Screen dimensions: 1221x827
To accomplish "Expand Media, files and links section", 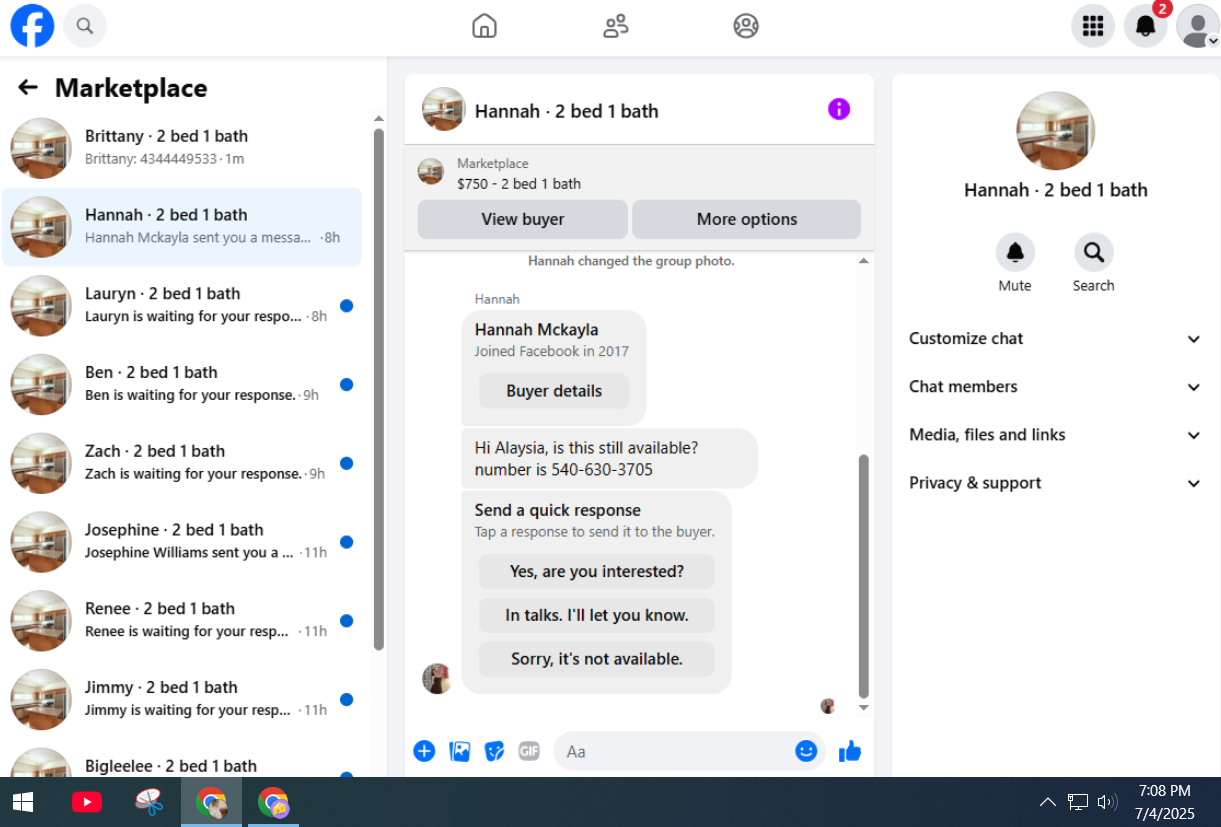I will [1055, 435].
